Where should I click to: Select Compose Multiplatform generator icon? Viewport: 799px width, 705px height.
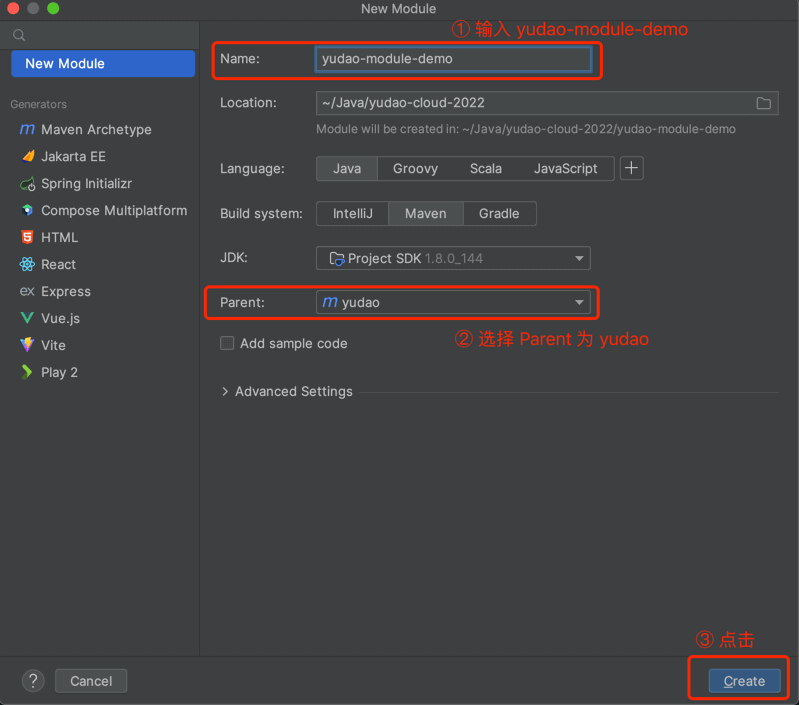pyautogui.click(x=26, y=211)
